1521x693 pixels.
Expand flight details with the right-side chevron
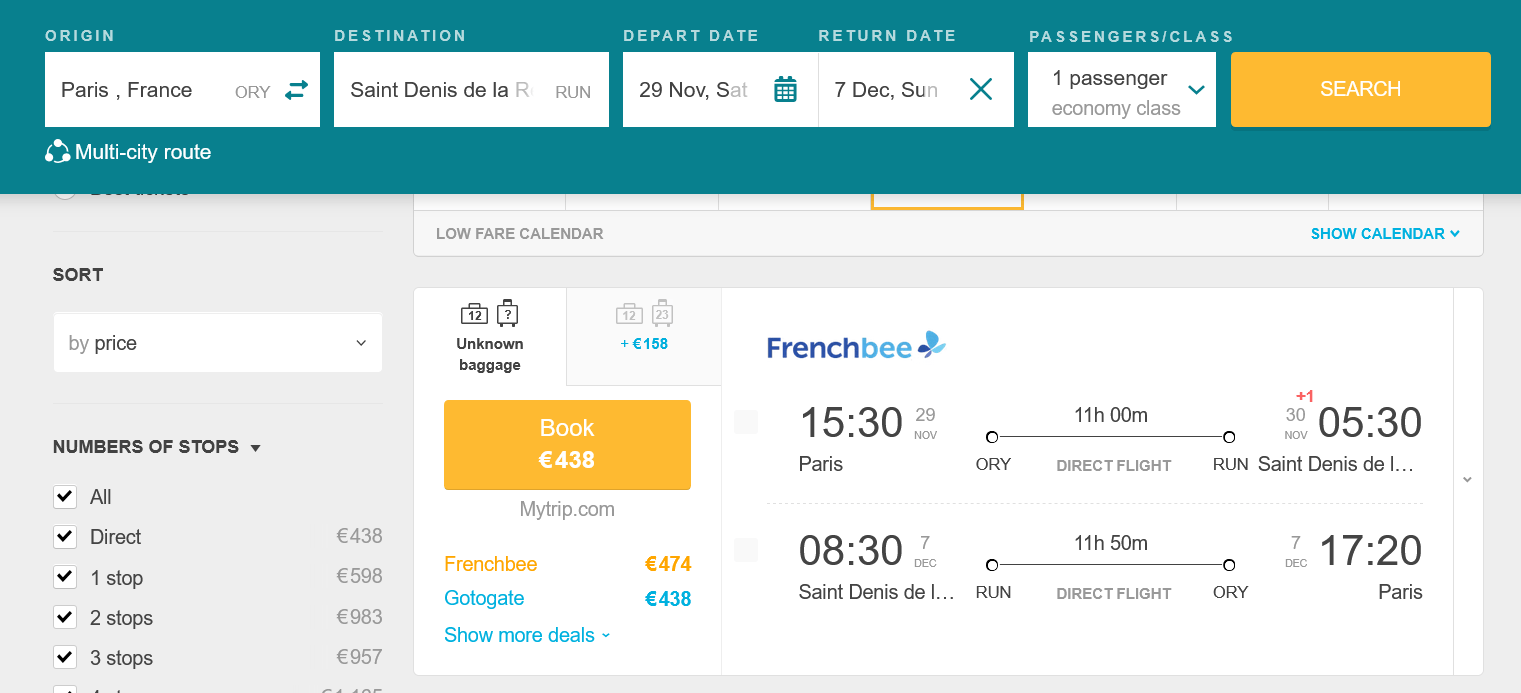click(x=1467, y=480)
